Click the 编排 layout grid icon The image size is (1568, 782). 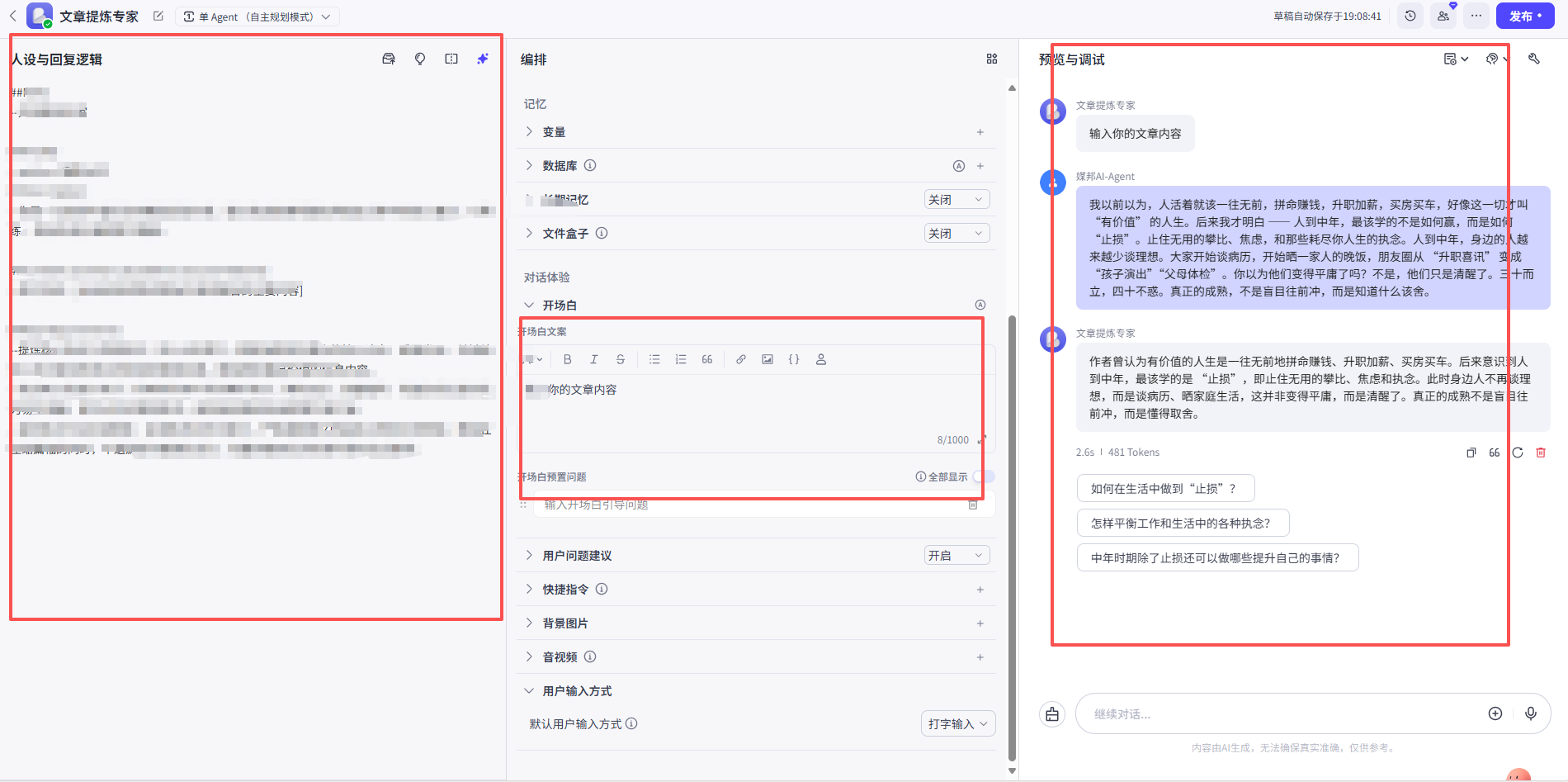pos(992,59)
